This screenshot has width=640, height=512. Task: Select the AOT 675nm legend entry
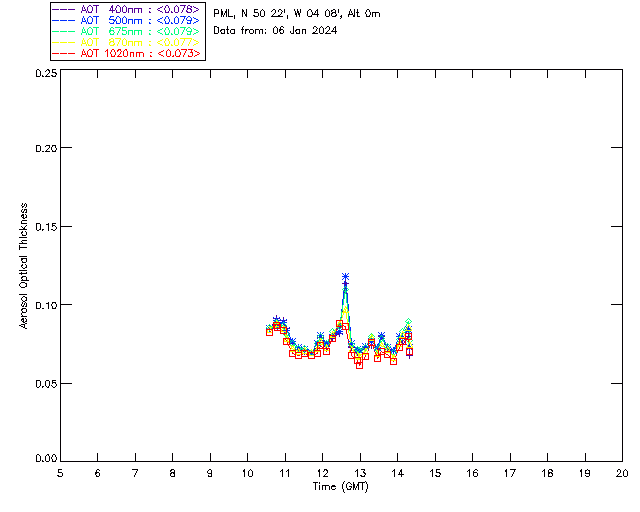(127, 31)
